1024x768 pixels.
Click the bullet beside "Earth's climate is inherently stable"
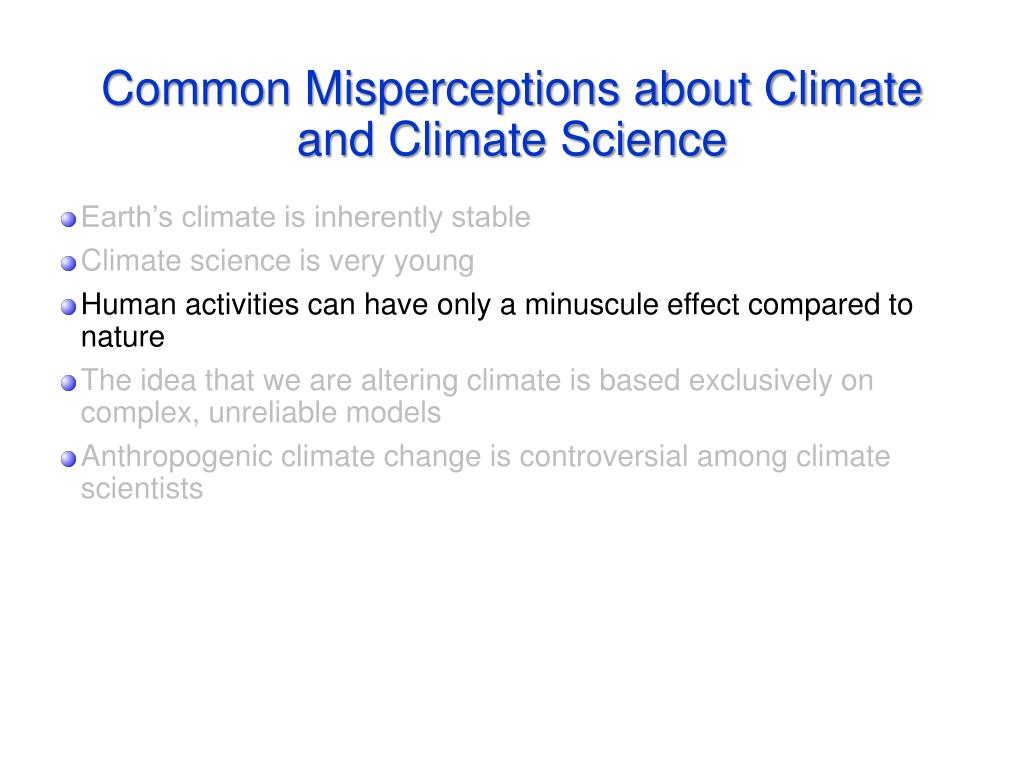[69, 219]
